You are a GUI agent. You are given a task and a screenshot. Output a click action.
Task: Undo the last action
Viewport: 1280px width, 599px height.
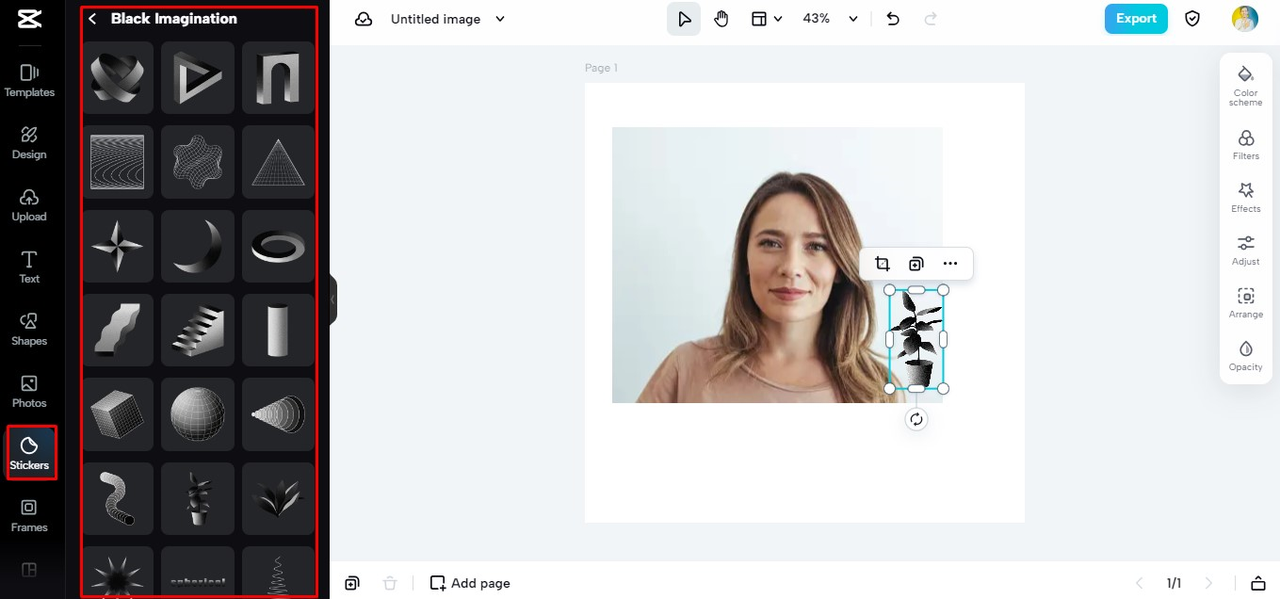point(893,19)
